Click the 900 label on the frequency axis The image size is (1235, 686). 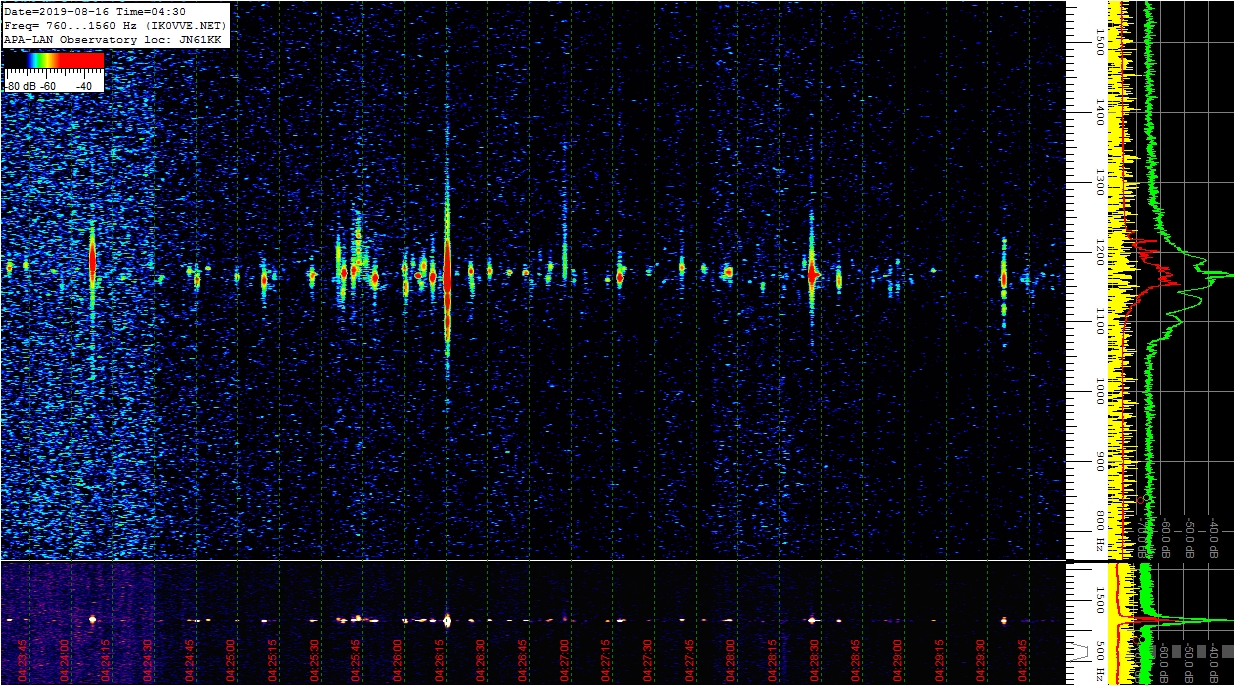1099,462
